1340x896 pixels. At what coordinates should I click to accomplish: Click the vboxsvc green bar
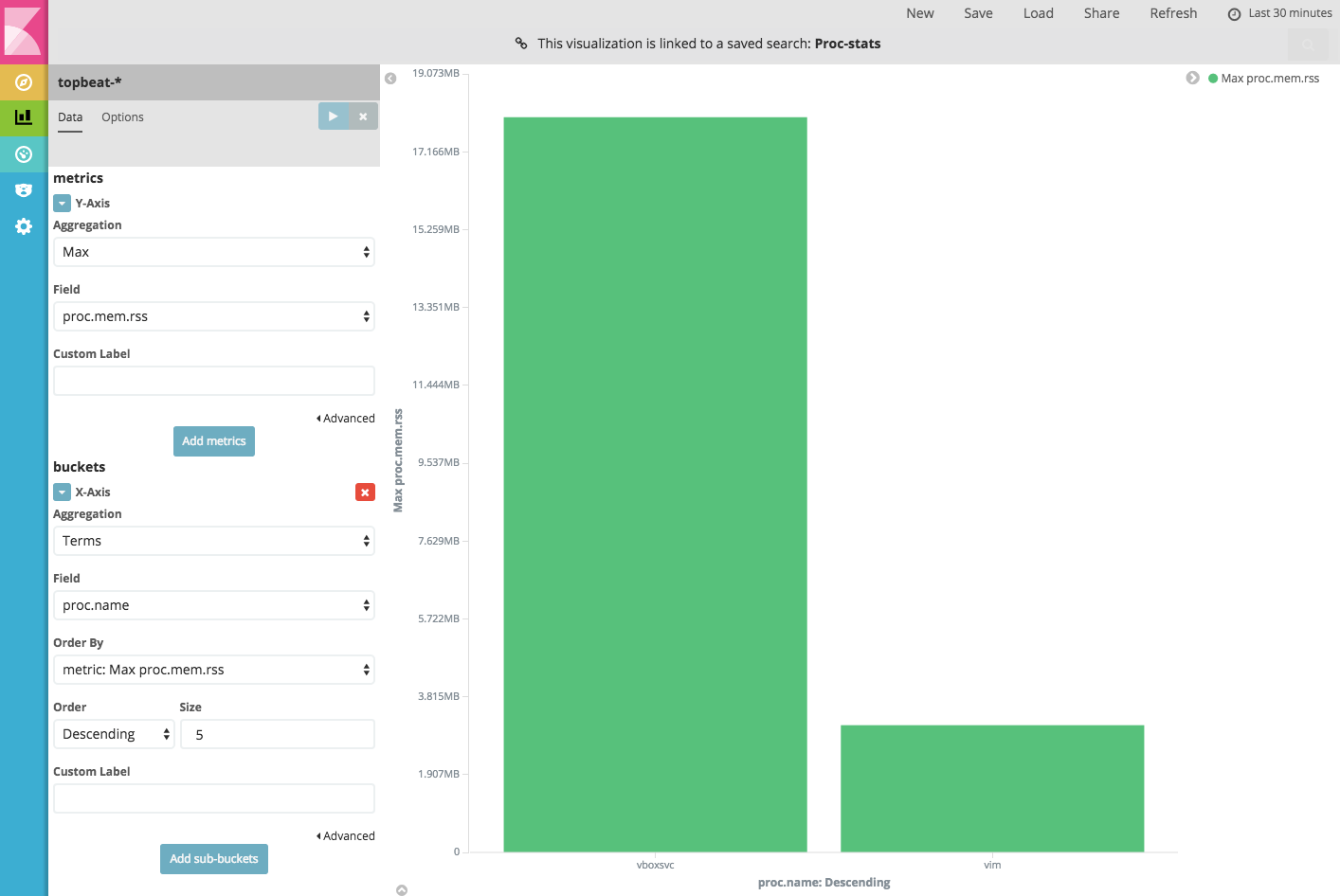(x=655, y=484)
